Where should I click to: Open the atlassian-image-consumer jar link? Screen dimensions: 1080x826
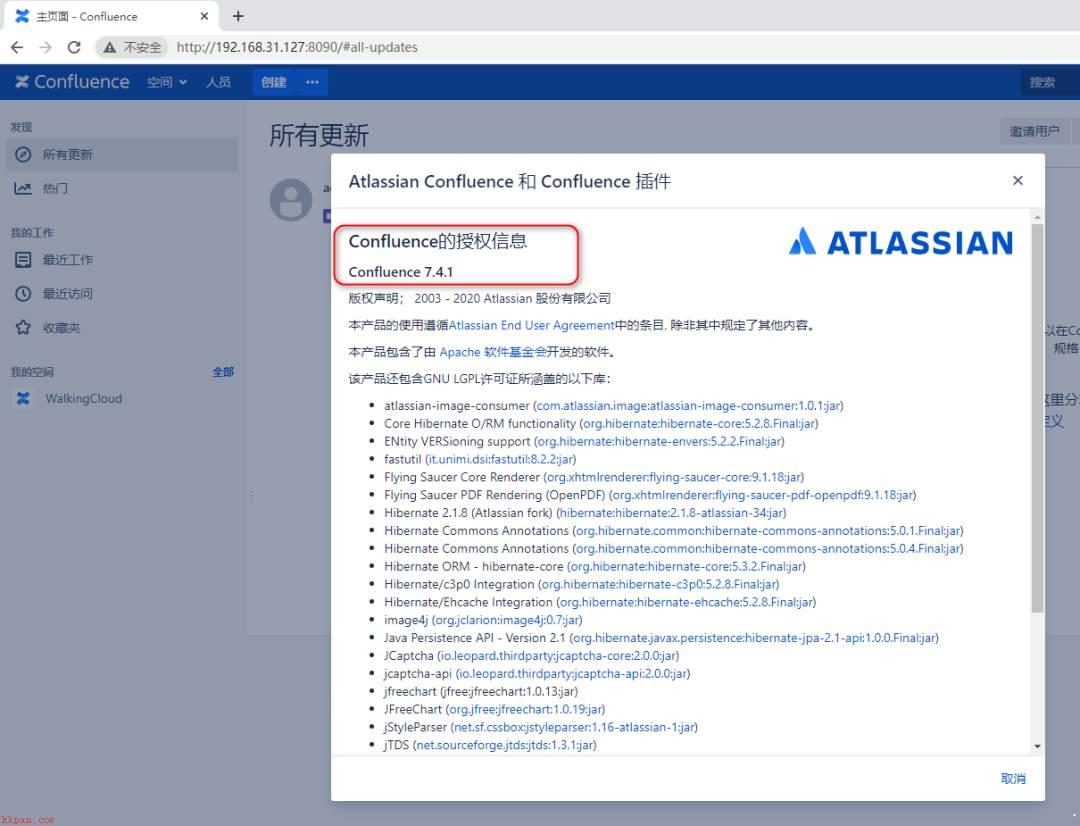(688, 406)
